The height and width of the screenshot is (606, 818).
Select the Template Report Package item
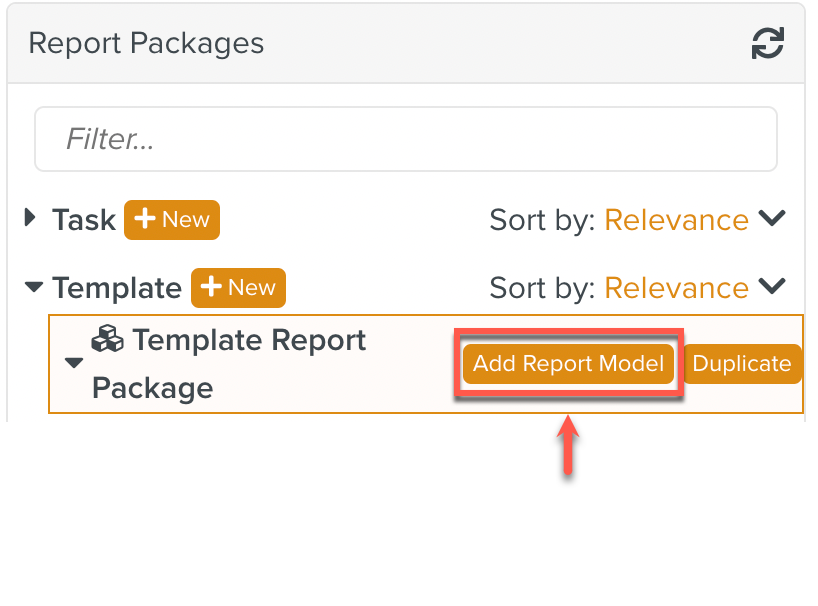(x=229, y=364)
